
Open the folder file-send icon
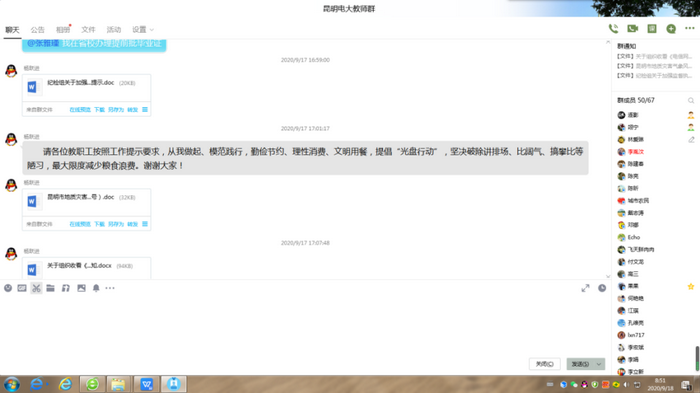[50, 288]
